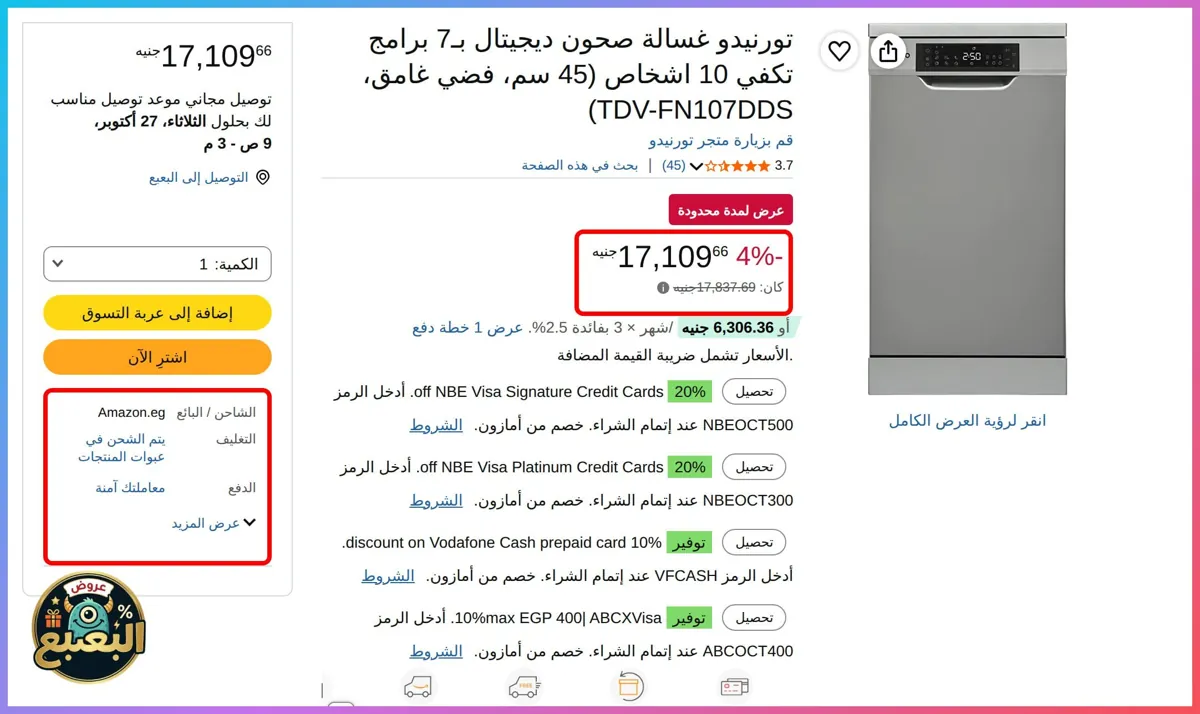
Task: Click 'يتم الشحن في عبوات المنتجات' packaging link
Action: pyautogui.click(x=122, y=448)
